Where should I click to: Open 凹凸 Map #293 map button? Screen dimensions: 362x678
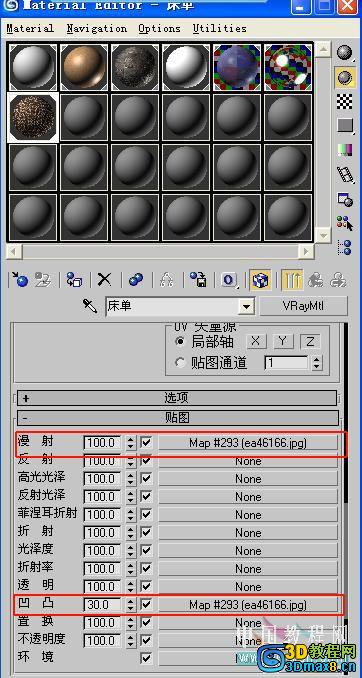tap(247, 604)
